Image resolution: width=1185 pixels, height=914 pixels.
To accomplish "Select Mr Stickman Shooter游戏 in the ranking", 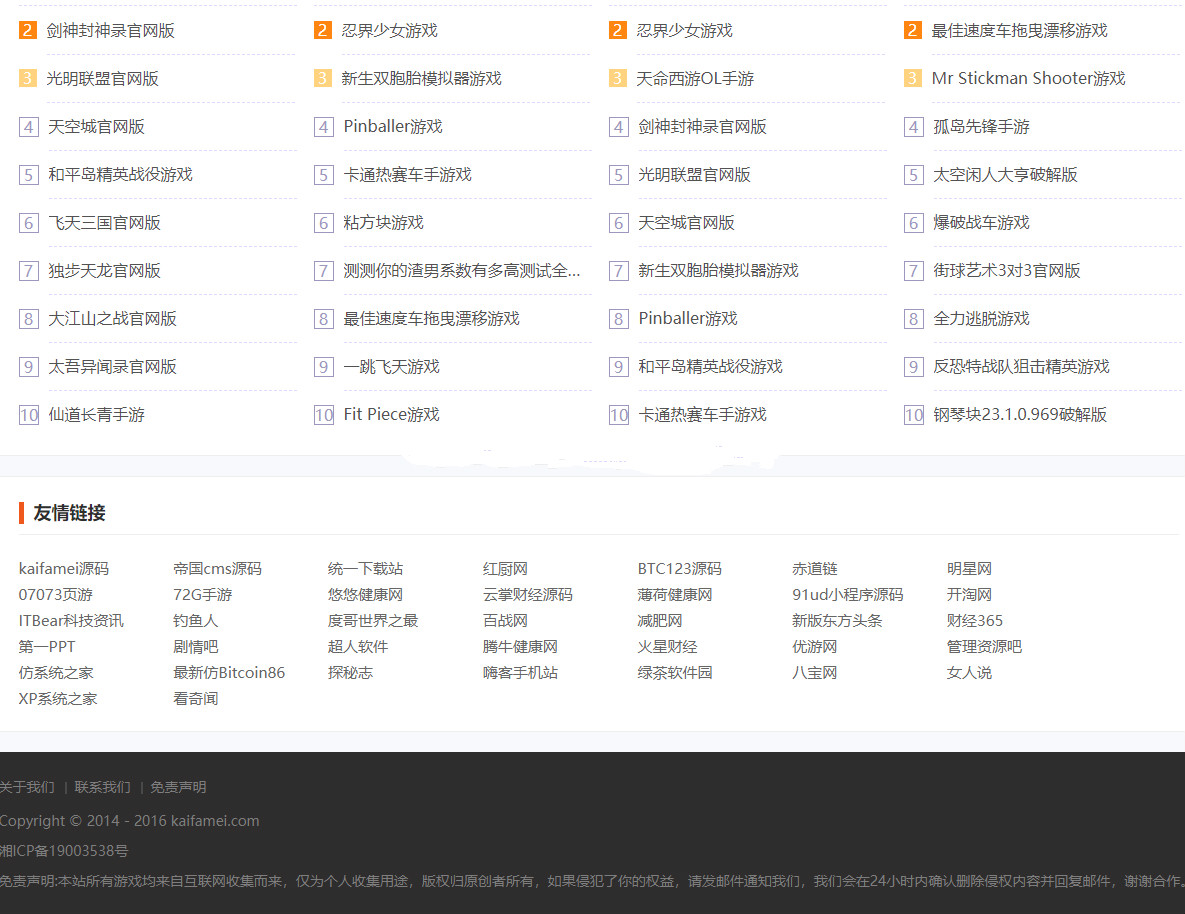I will click(1028, 78).
